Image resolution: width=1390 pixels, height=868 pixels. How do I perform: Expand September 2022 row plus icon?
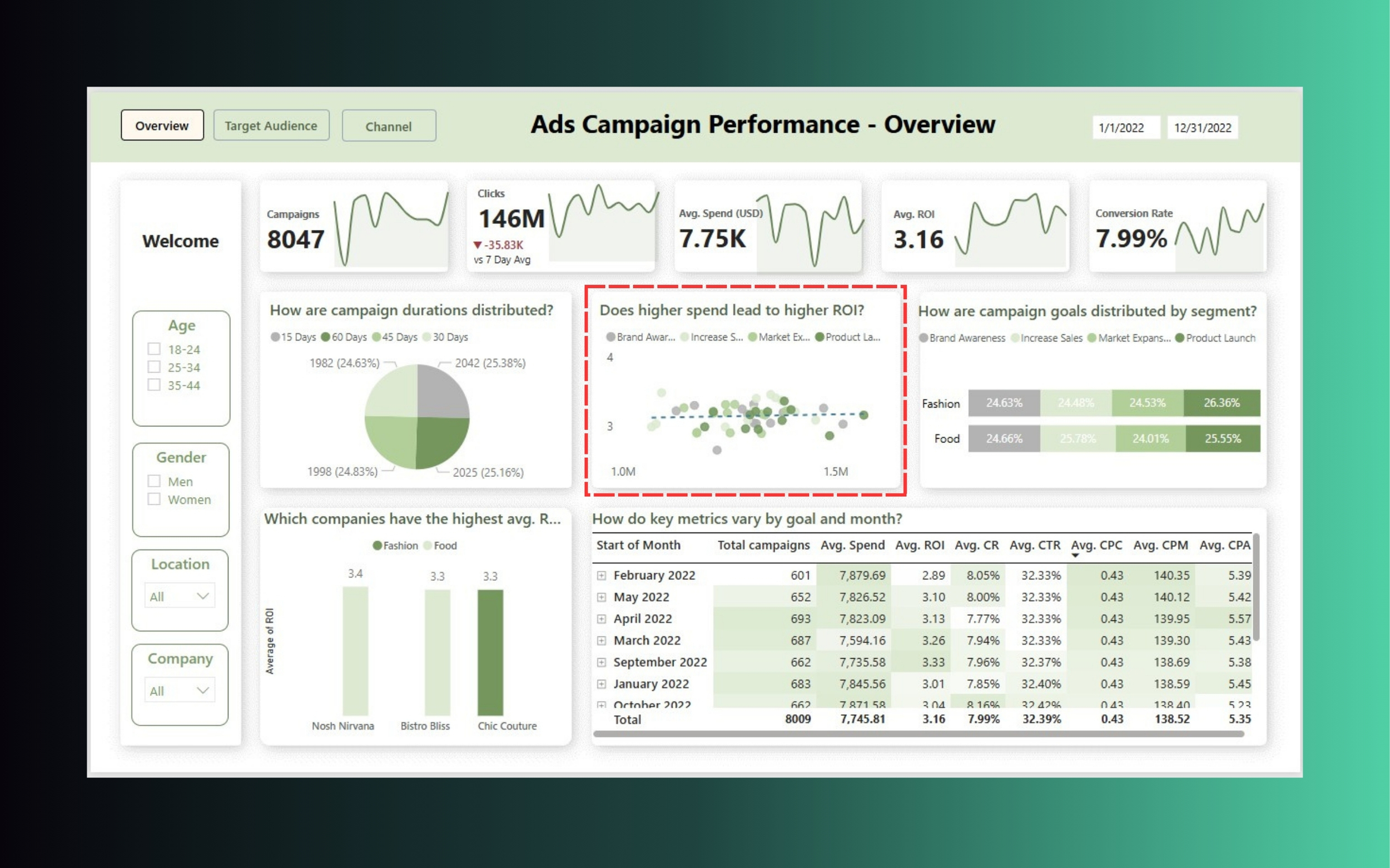click(601, 662)
